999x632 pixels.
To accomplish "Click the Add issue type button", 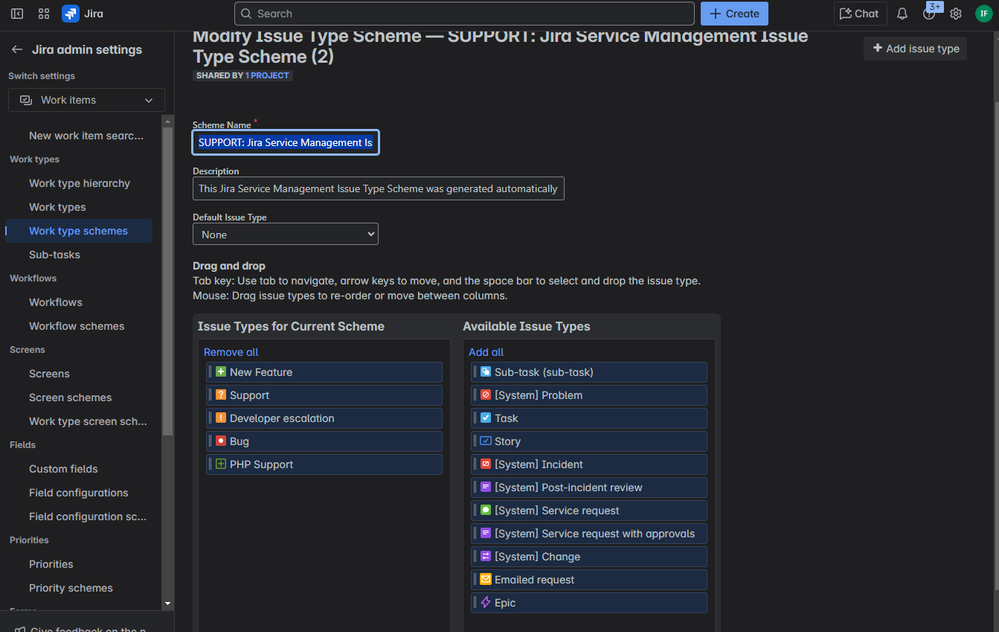I will pyautogui.click(x=915, y=48).
